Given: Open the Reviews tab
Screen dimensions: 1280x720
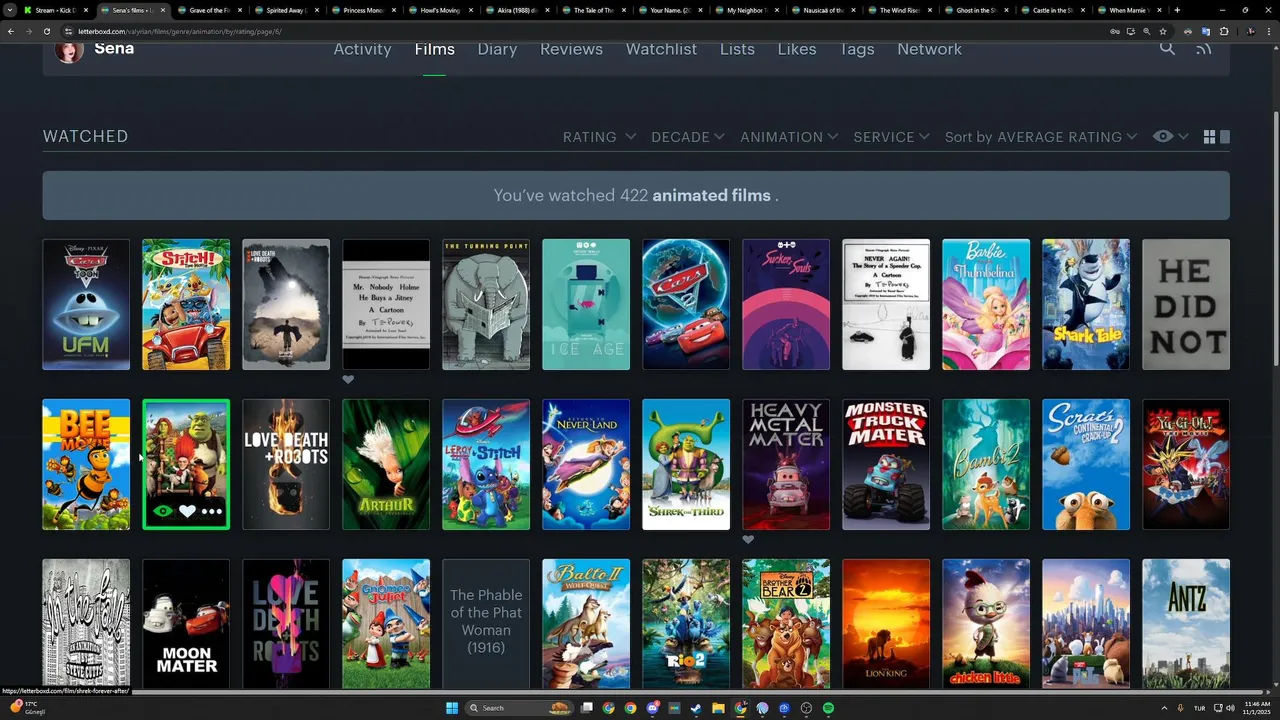Looking at the screenshot, I should tap(571, 49).
